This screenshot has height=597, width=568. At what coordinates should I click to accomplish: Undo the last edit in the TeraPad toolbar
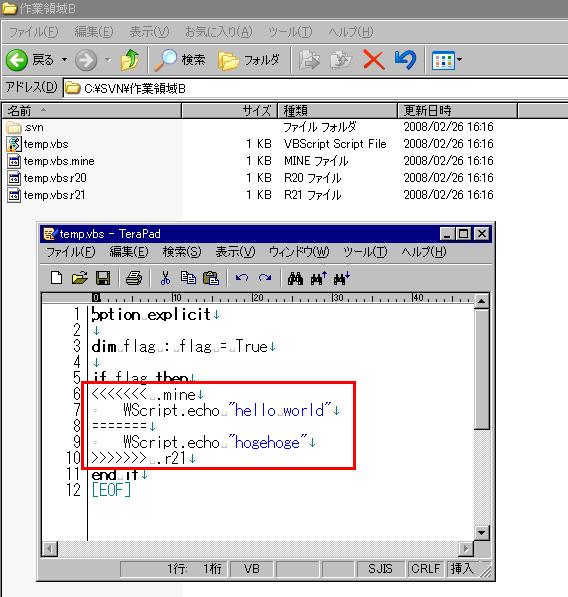242,278
